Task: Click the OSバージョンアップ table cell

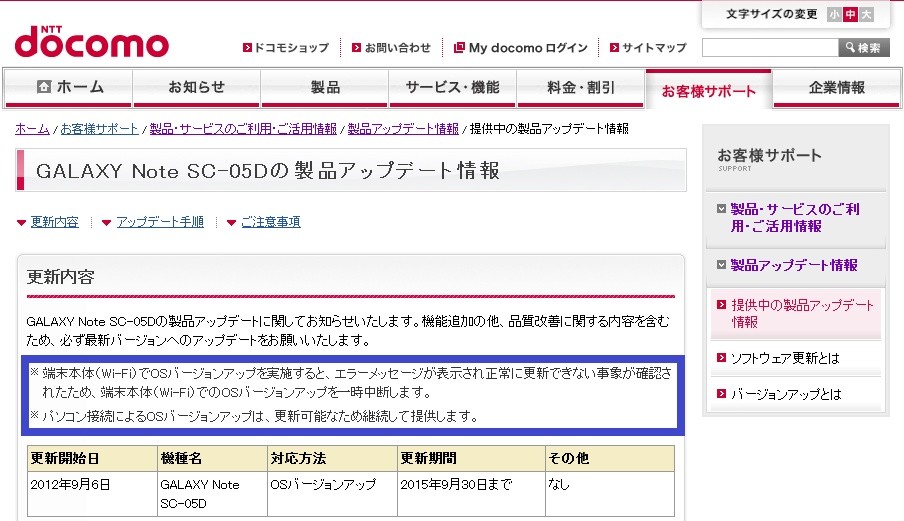Action: 332,494
